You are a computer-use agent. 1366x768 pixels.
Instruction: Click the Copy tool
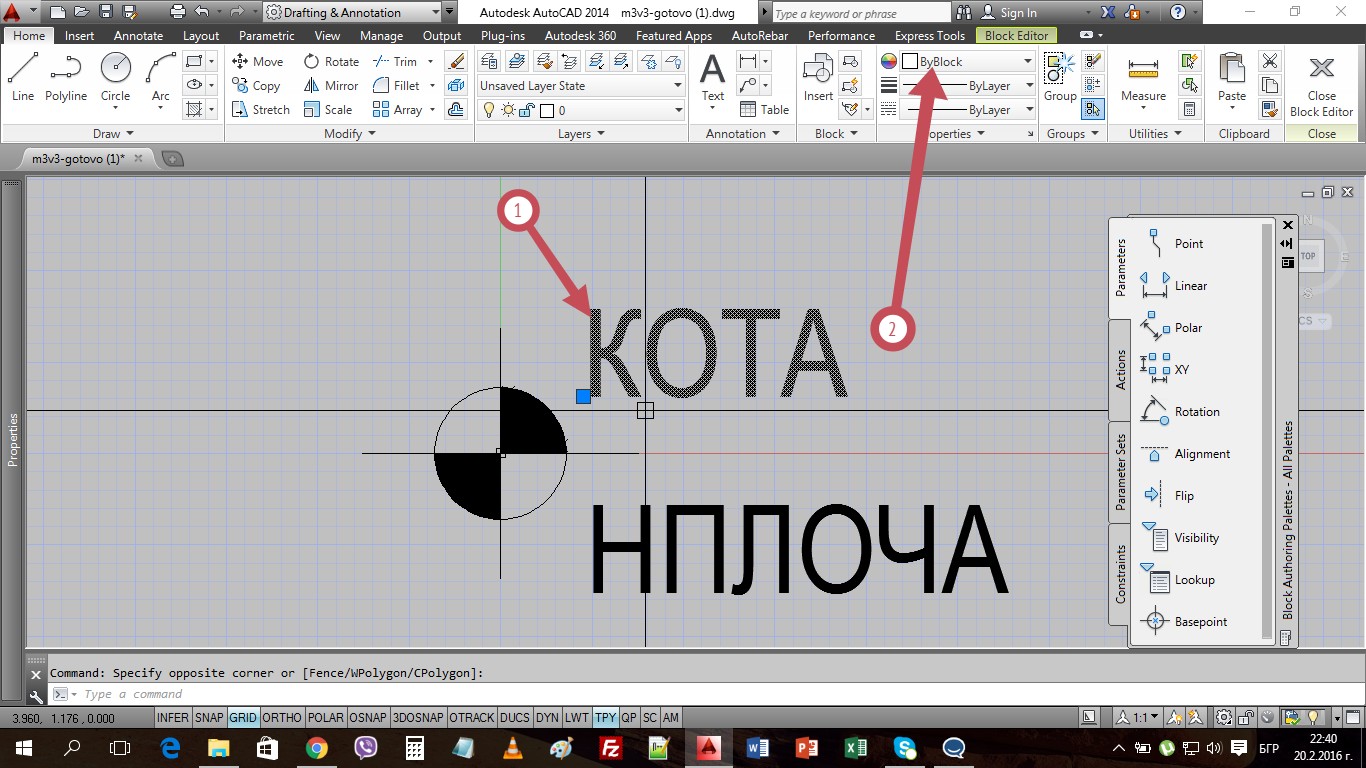256,86
